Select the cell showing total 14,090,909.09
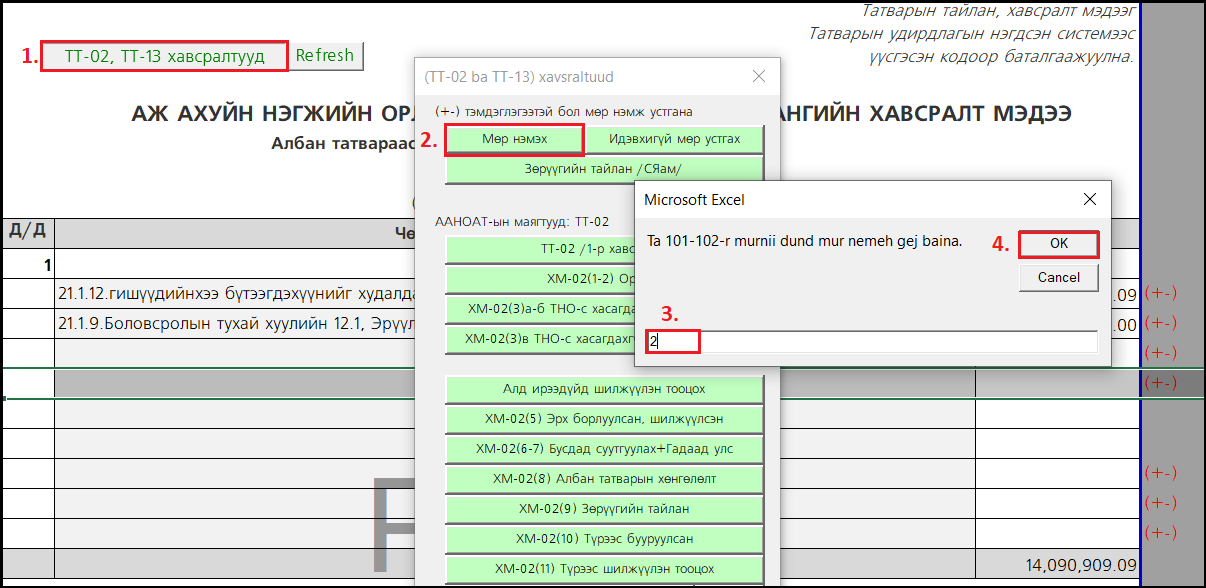1206x588 pixels. click(x=1058, y=564)
